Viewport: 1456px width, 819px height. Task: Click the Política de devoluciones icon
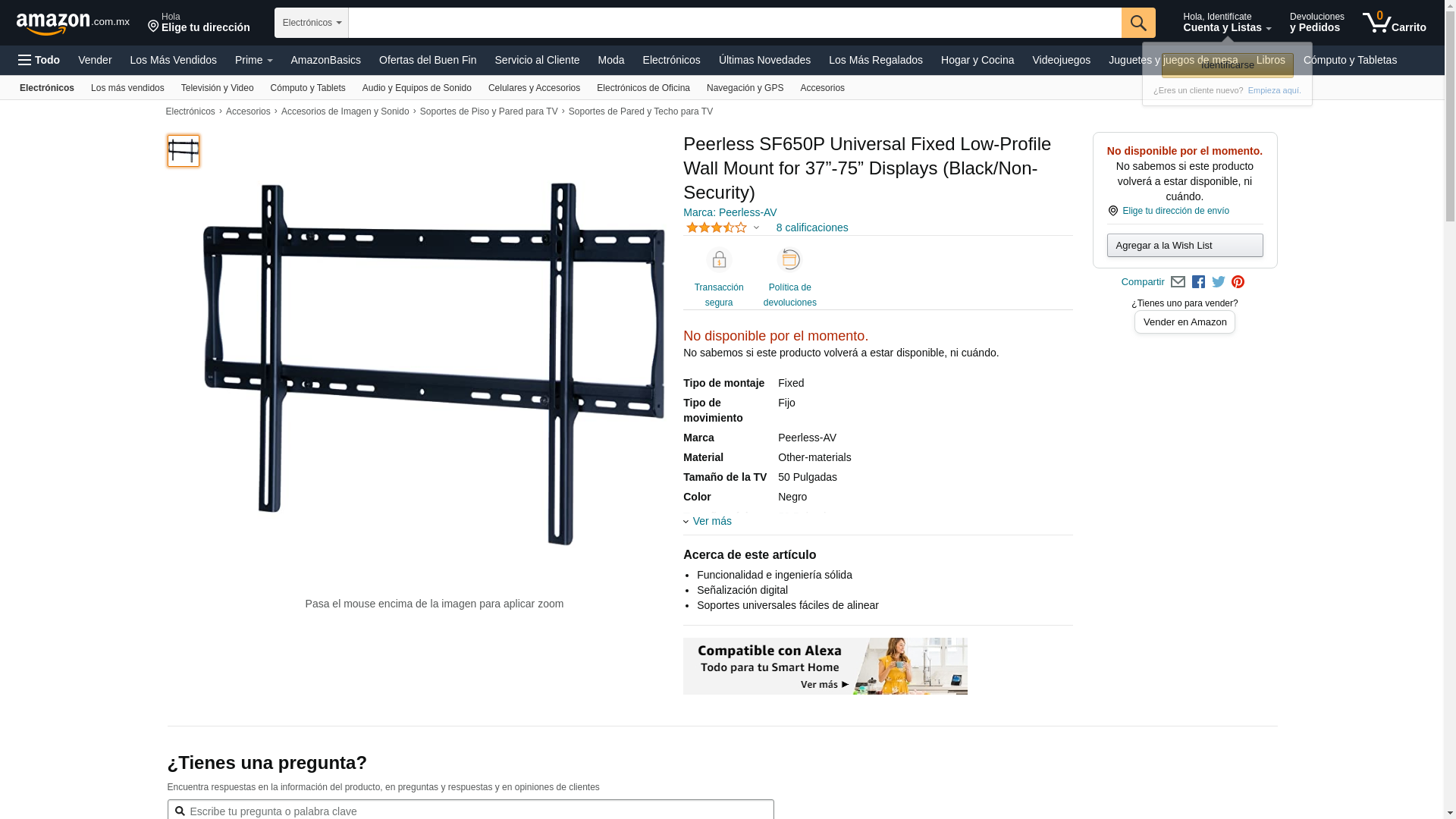(x=789, y=260)
